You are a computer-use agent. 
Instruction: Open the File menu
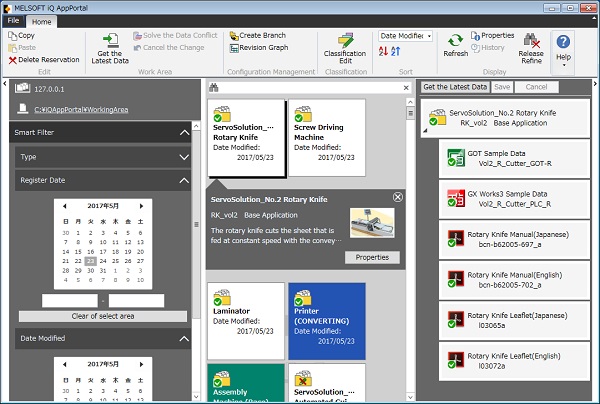click(x=13, y=21)
